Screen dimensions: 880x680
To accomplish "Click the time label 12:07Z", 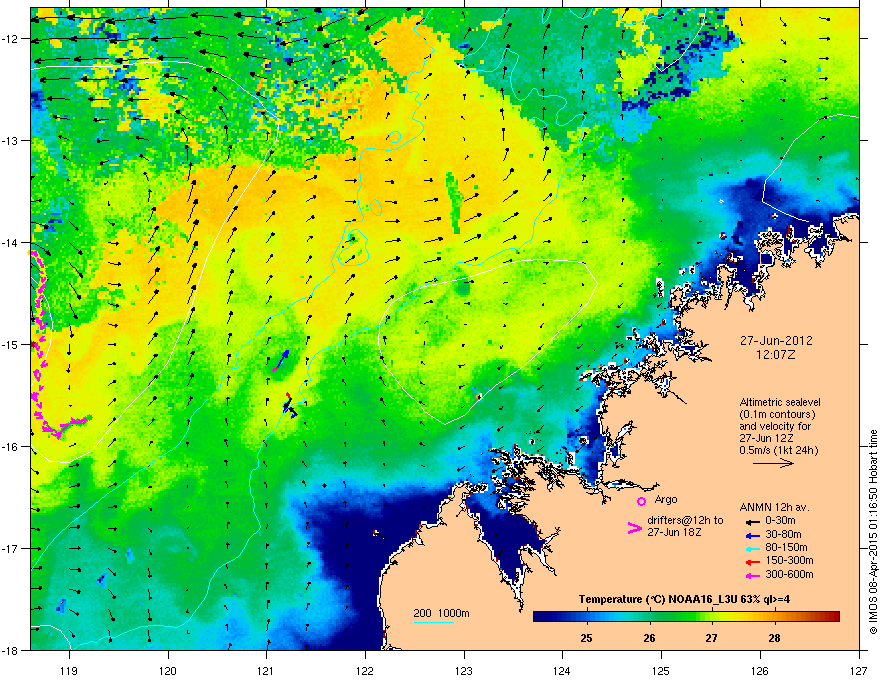I will click(776, 355).
